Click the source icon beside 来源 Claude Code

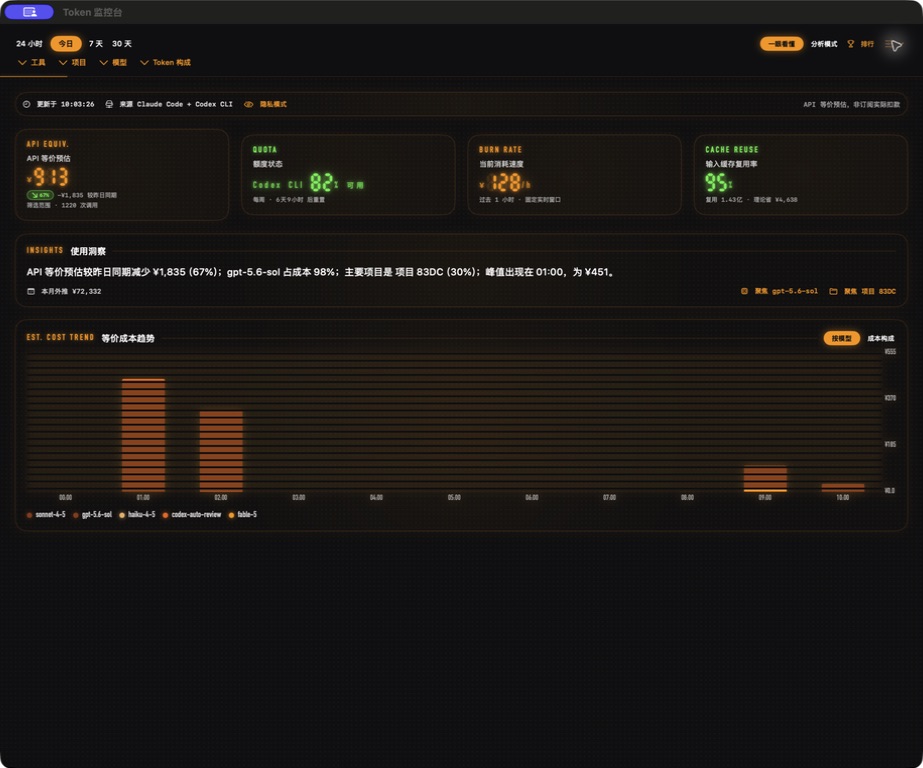coord(109,104)
